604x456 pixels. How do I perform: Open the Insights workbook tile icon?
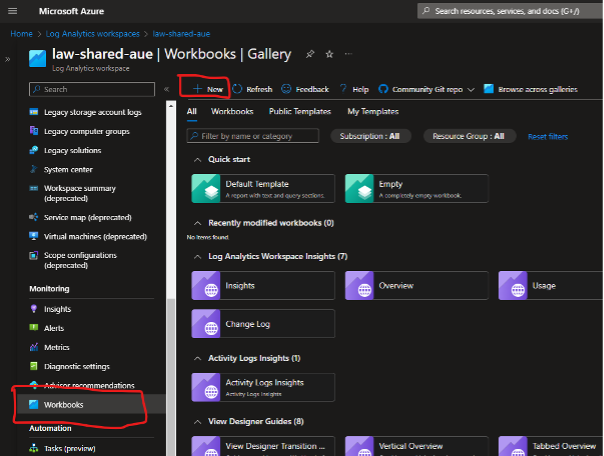pos(206,286)
